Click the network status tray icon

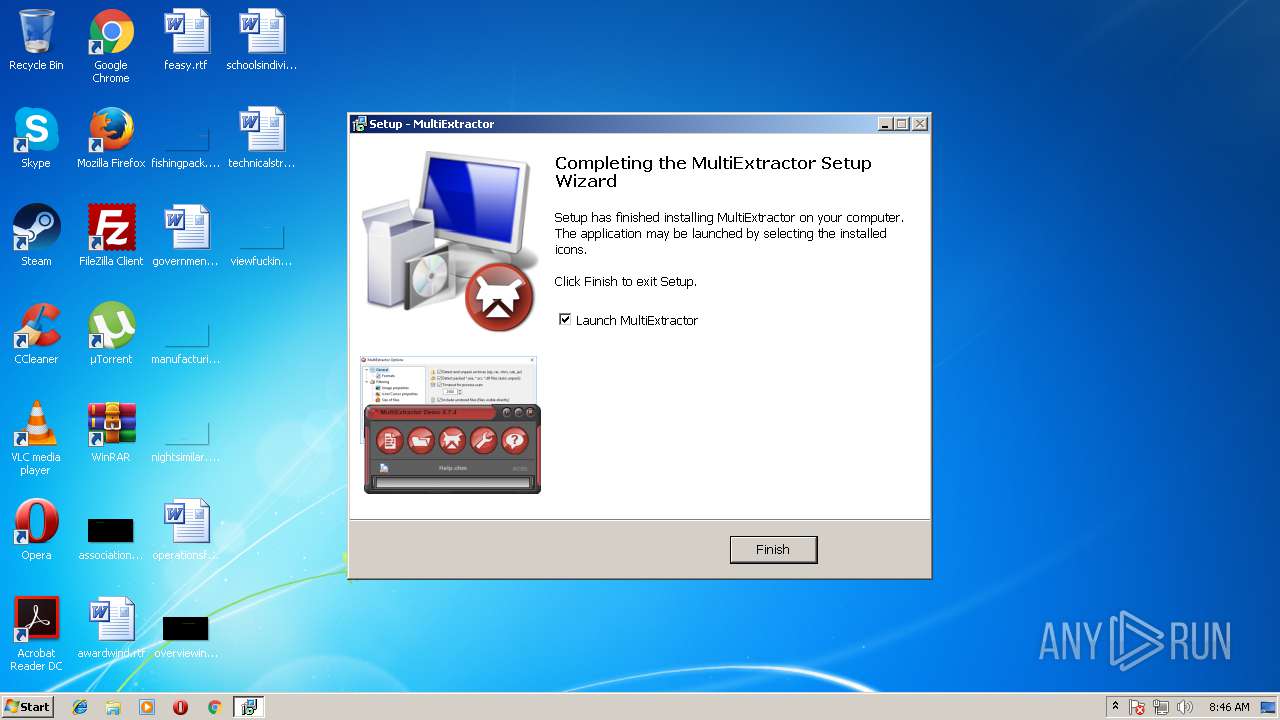1161,707
